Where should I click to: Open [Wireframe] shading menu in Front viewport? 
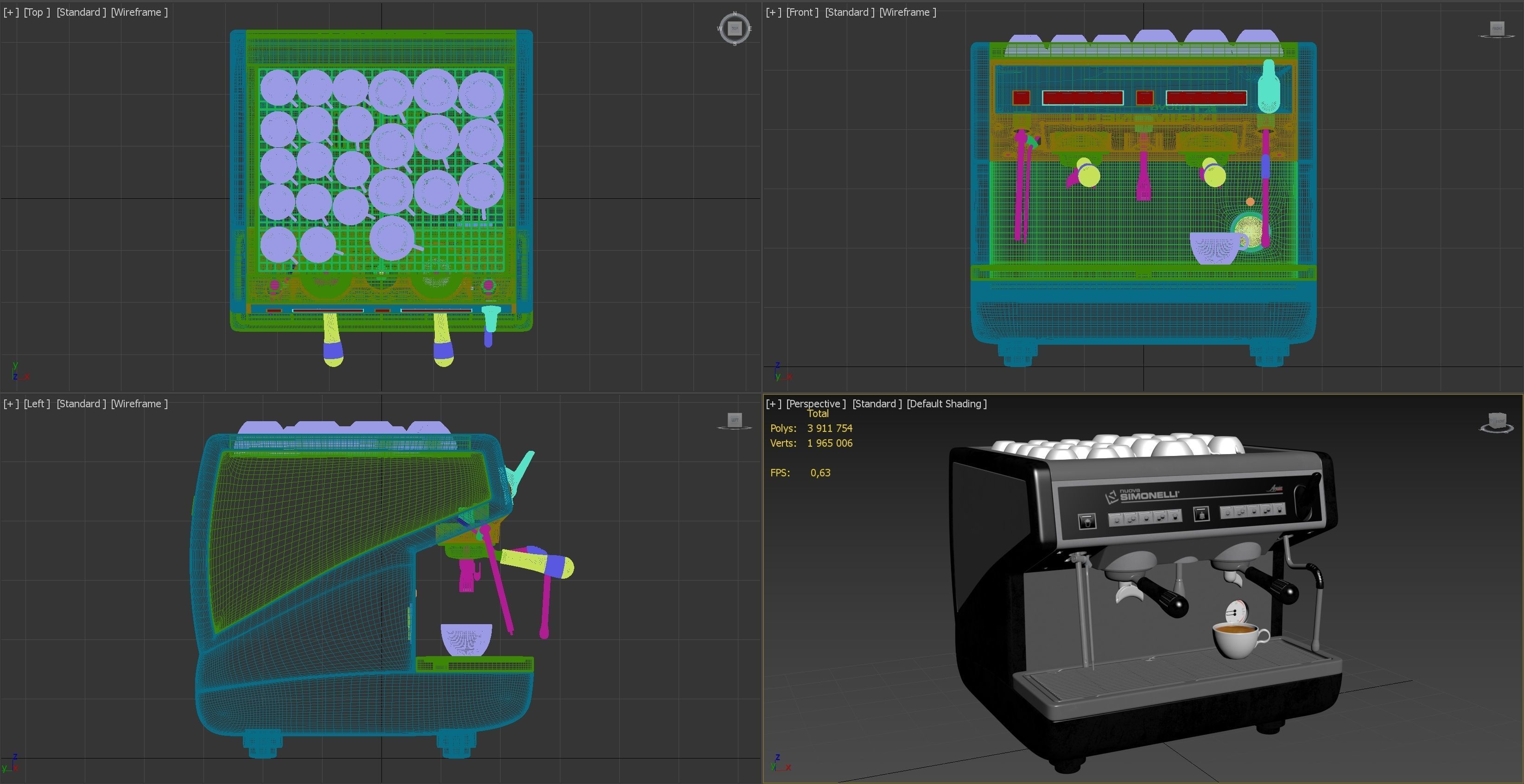point(908,12)
